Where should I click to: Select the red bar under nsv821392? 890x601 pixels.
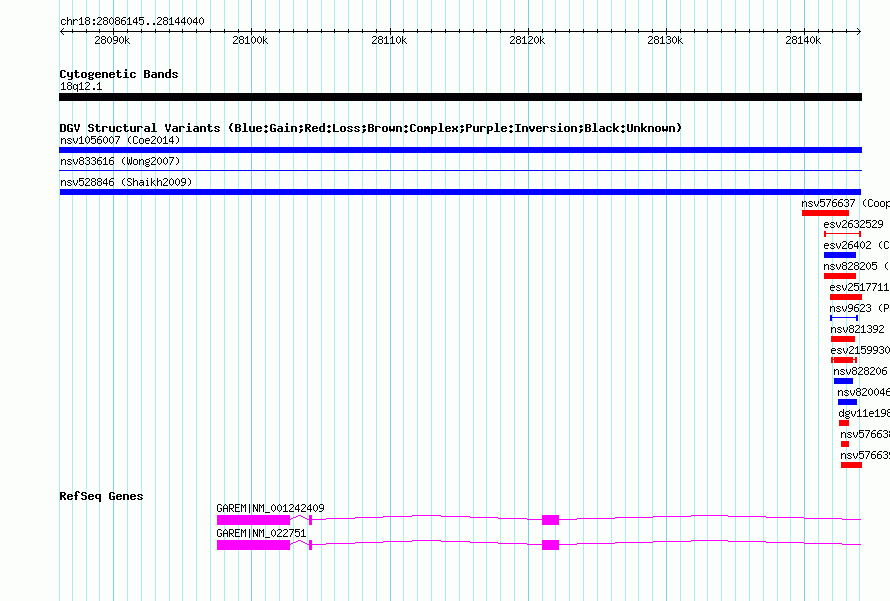pos(843,339)
